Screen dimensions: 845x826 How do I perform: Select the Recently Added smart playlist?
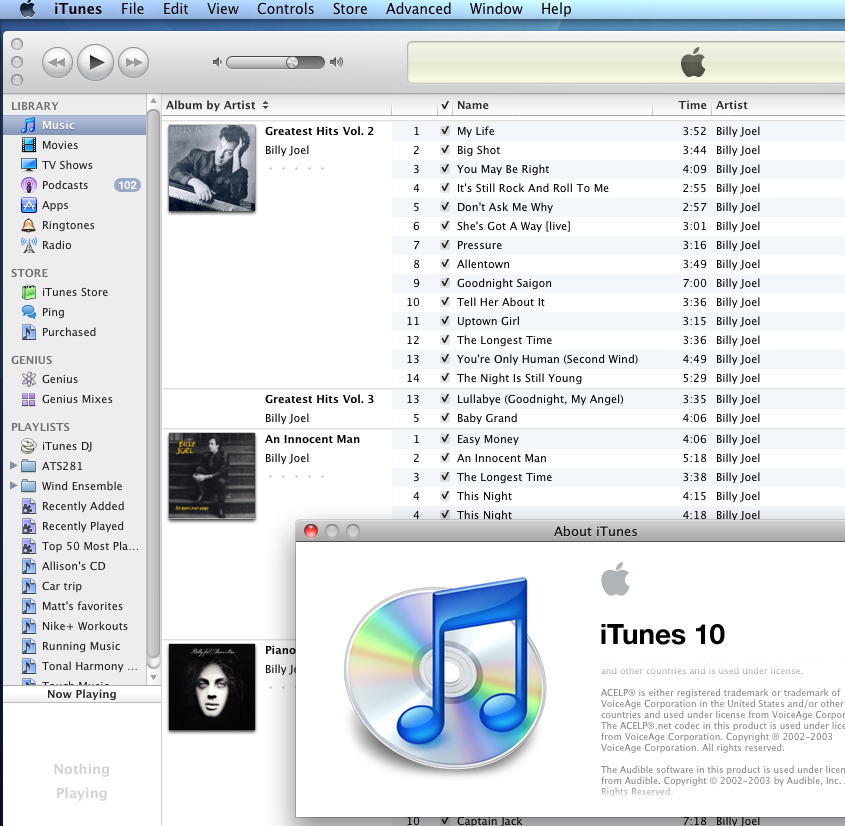point(83,506)
